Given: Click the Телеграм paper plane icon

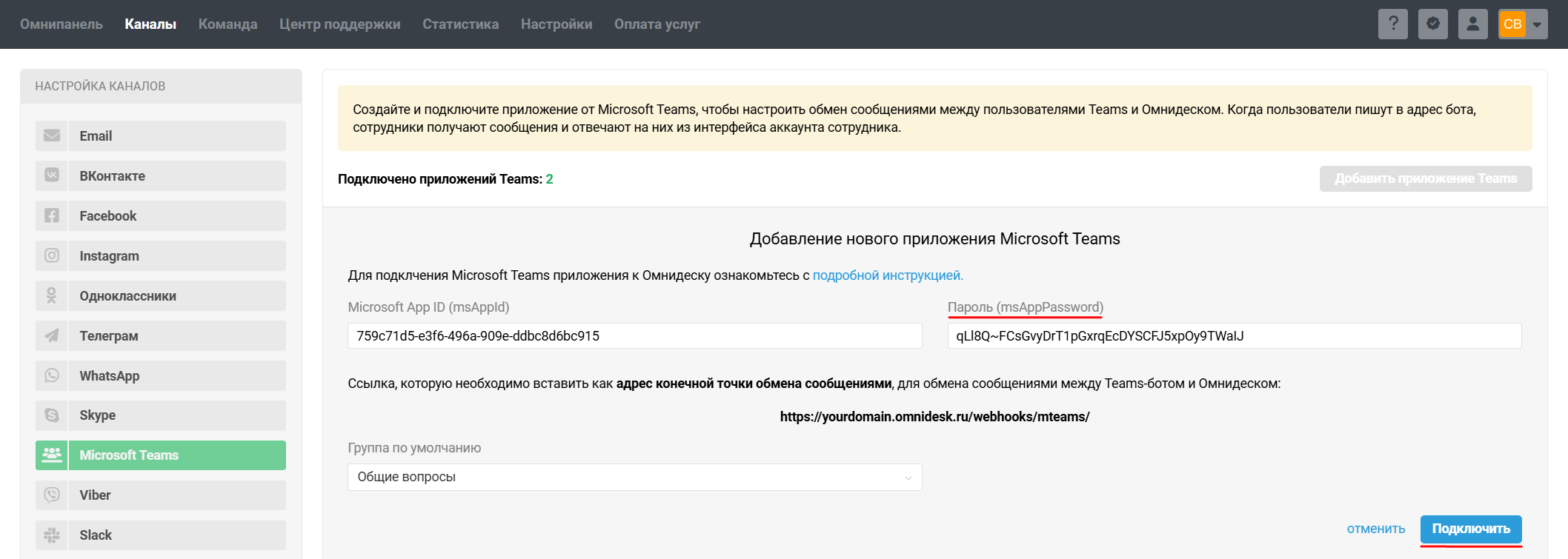Looking at the screenshot, I should (x=52, y=335).
